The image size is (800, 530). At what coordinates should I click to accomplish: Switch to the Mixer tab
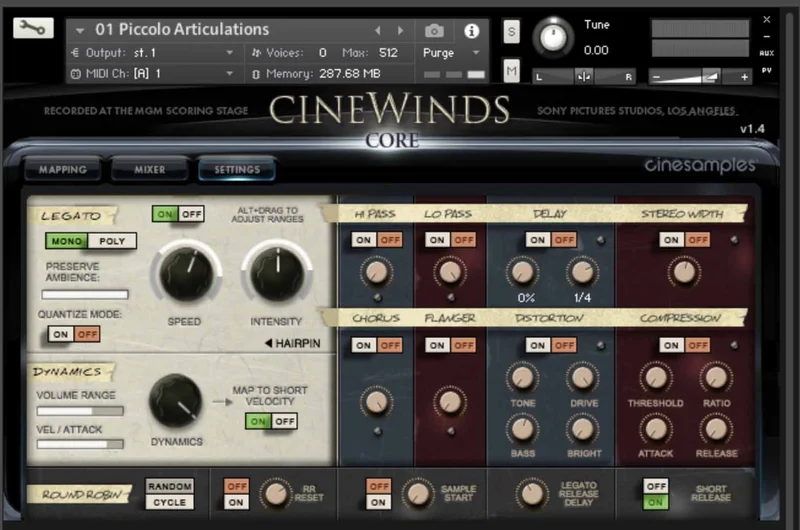tap(149, 169)
